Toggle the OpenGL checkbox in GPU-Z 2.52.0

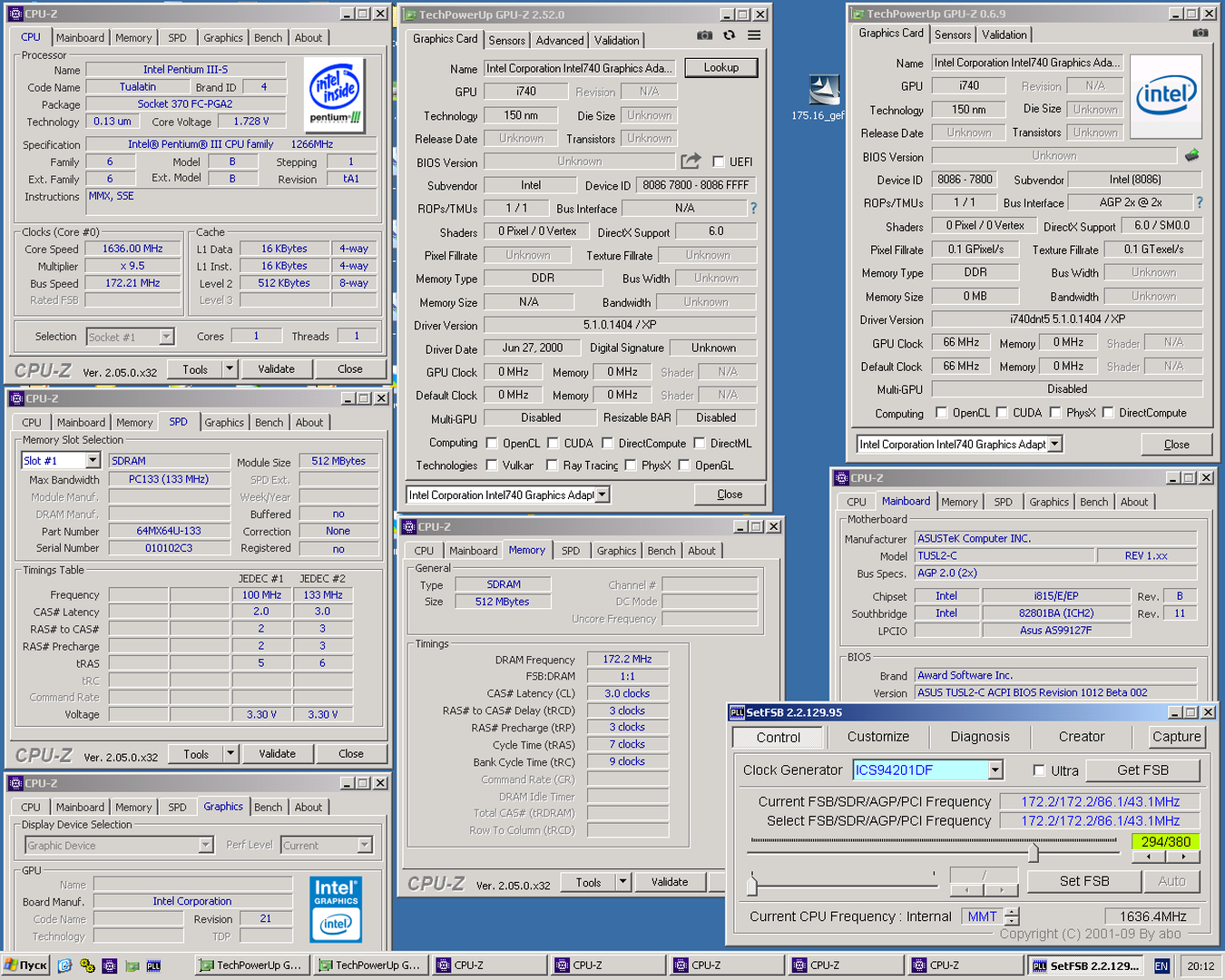point(684,465)
